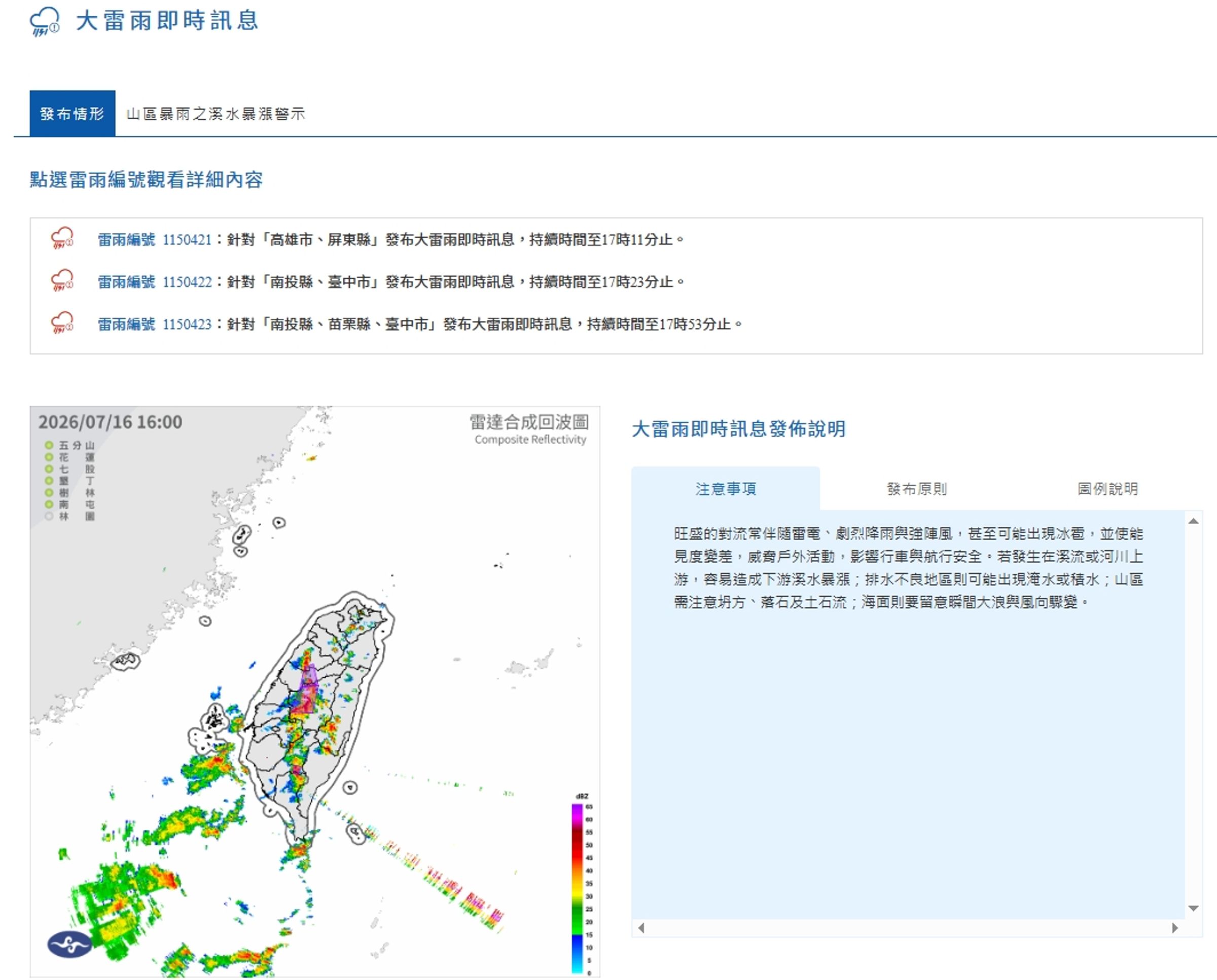Click the red storm icon for 1150423

pos(62,323)
